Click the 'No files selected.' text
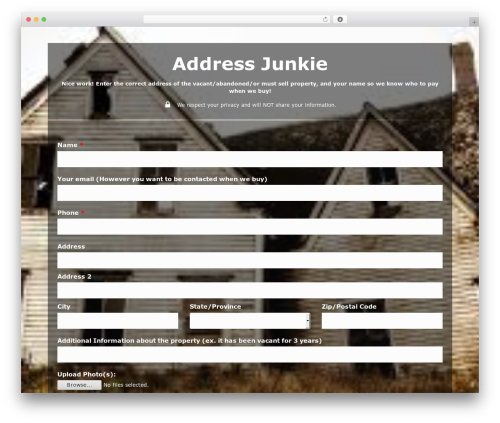Viewport: 500px width, 423px height. pos(126,385)
